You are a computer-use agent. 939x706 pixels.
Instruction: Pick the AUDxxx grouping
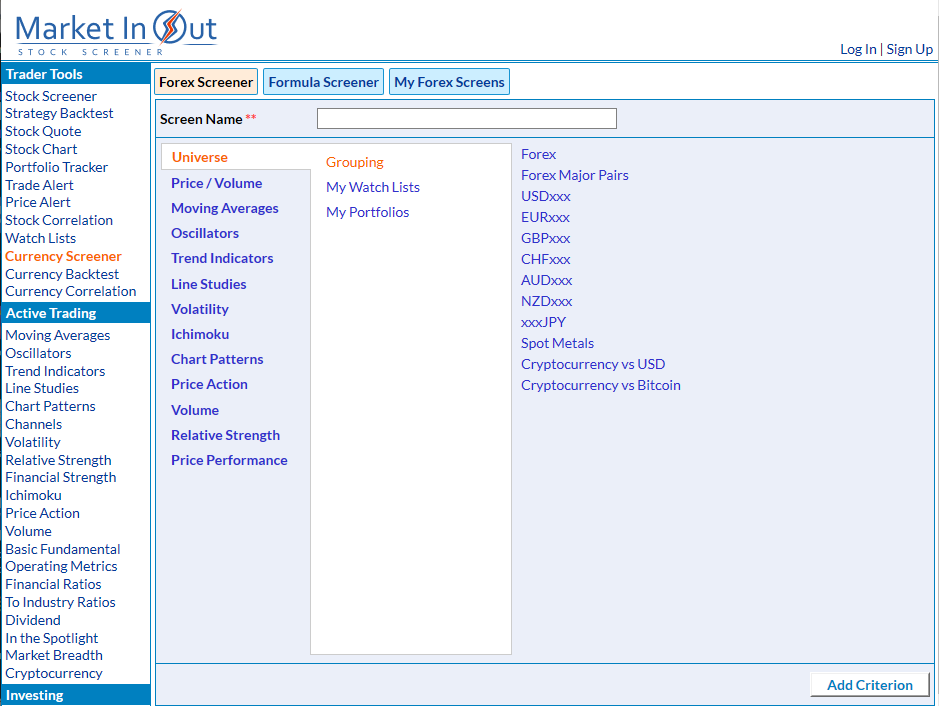[546, 280]
